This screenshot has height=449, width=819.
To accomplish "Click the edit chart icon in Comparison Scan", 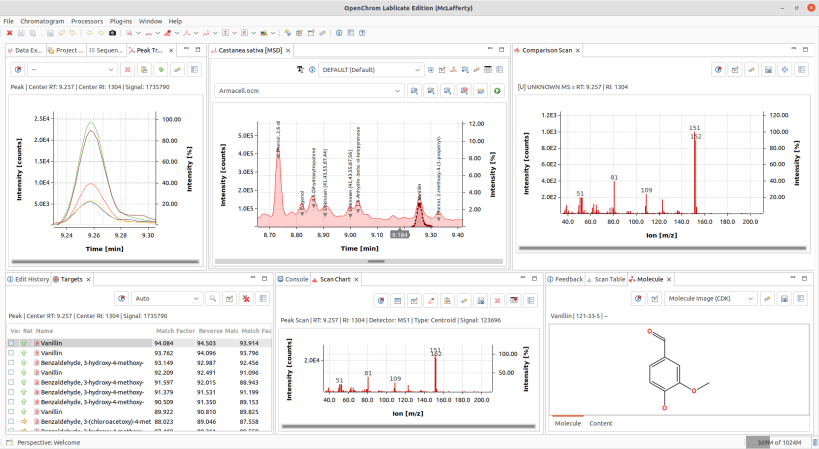I will [735, 69].
